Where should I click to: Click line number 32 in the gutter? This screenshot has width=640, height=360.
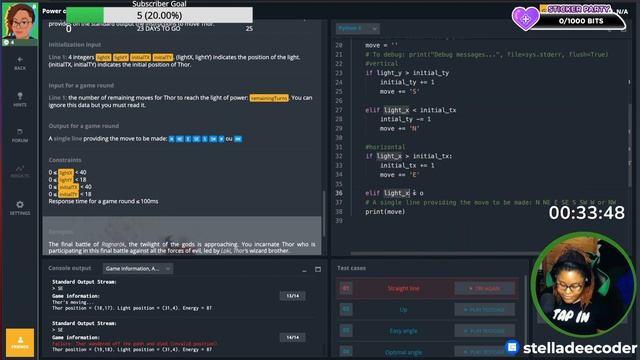339,156
